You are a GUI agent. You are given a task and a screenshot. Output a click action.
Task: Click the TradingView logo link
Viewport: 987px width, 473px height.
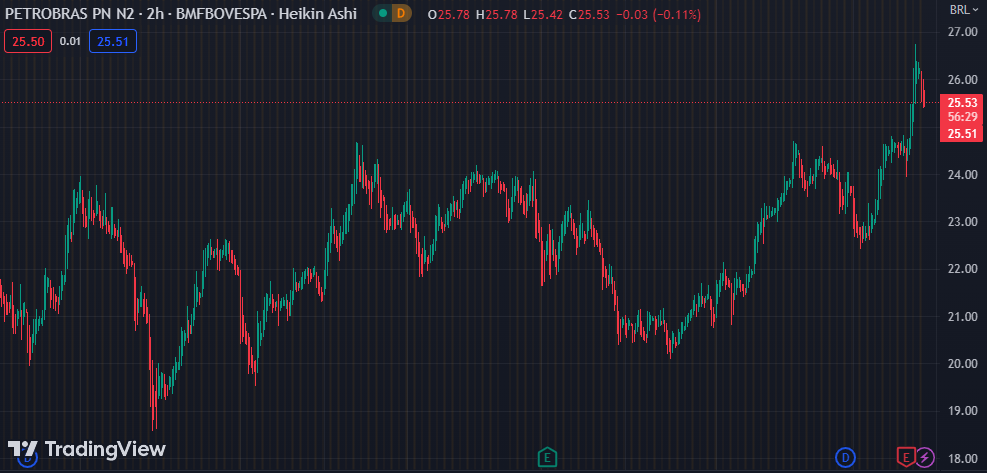point(86,449)
